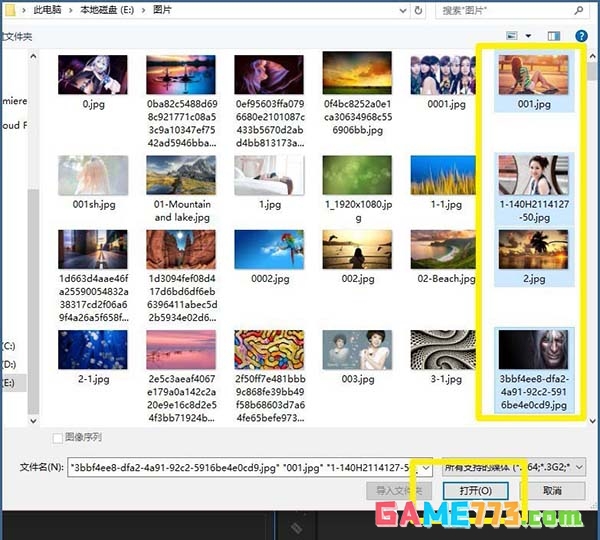This screenshot has width=600, height=540.
Task: Select the C: drive in sidebar
Action: point(9,346)
